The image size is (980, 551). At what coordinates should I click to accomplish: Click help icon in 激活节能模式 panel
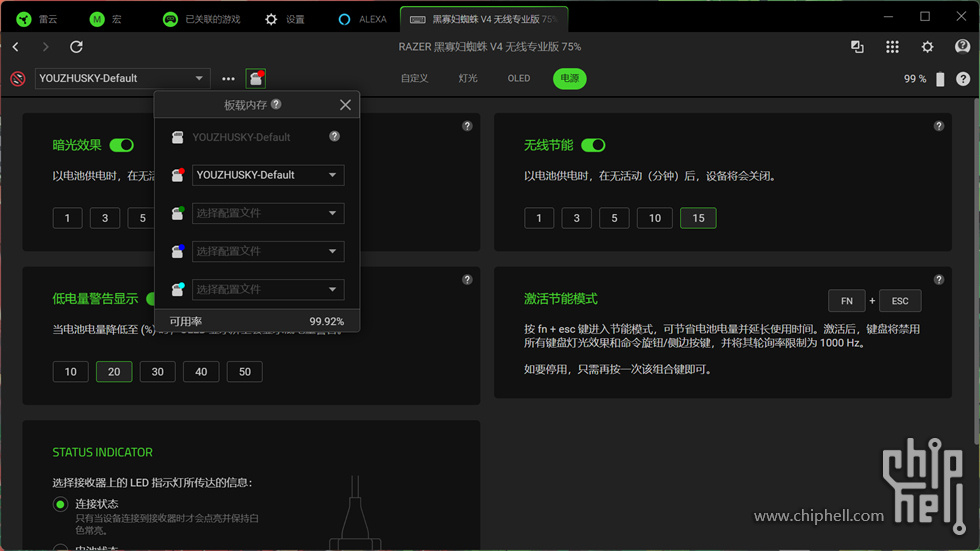coord(939,280)
